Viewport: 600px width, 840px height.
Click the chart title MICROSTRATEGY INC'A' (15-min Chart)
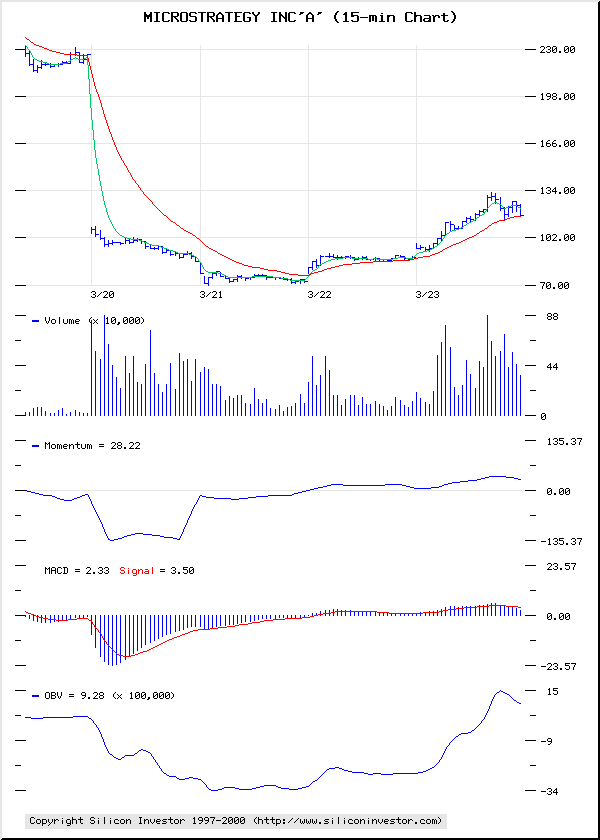click(x=300, y=18)
